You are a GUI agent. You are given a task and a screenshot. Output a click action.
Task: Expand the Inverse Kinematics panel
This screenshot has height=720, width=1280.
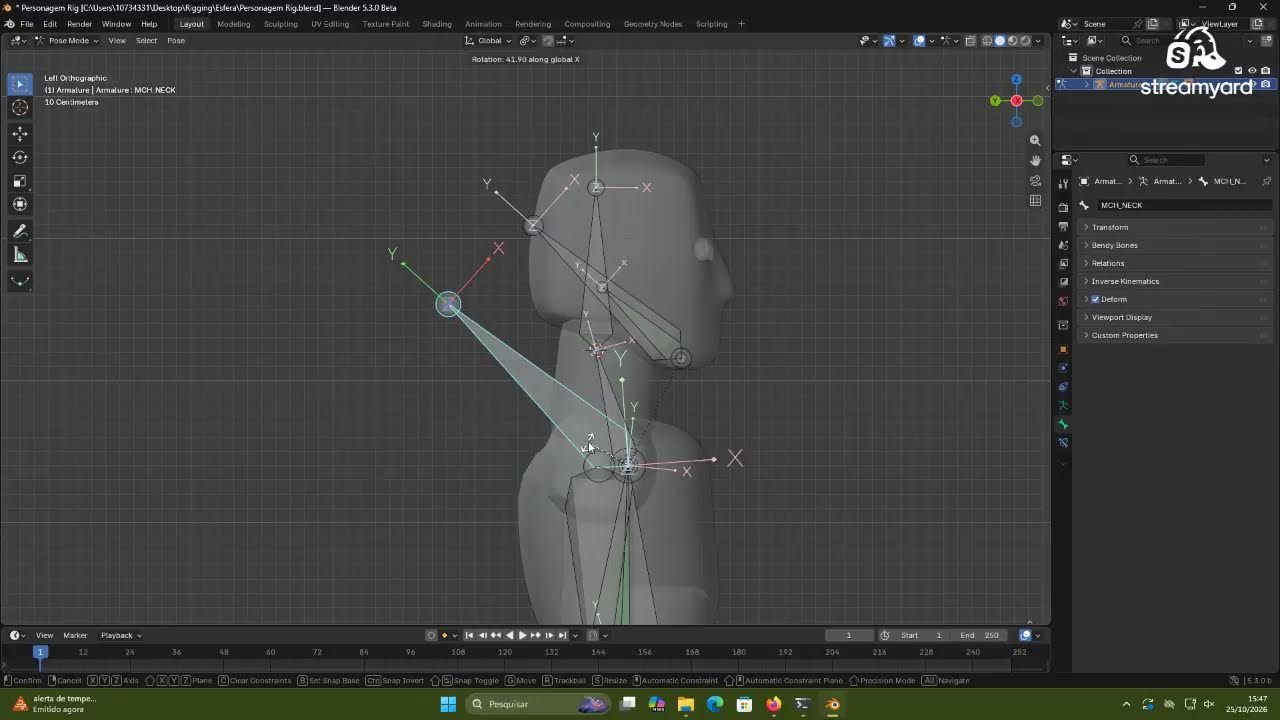tap(1176, 281)
